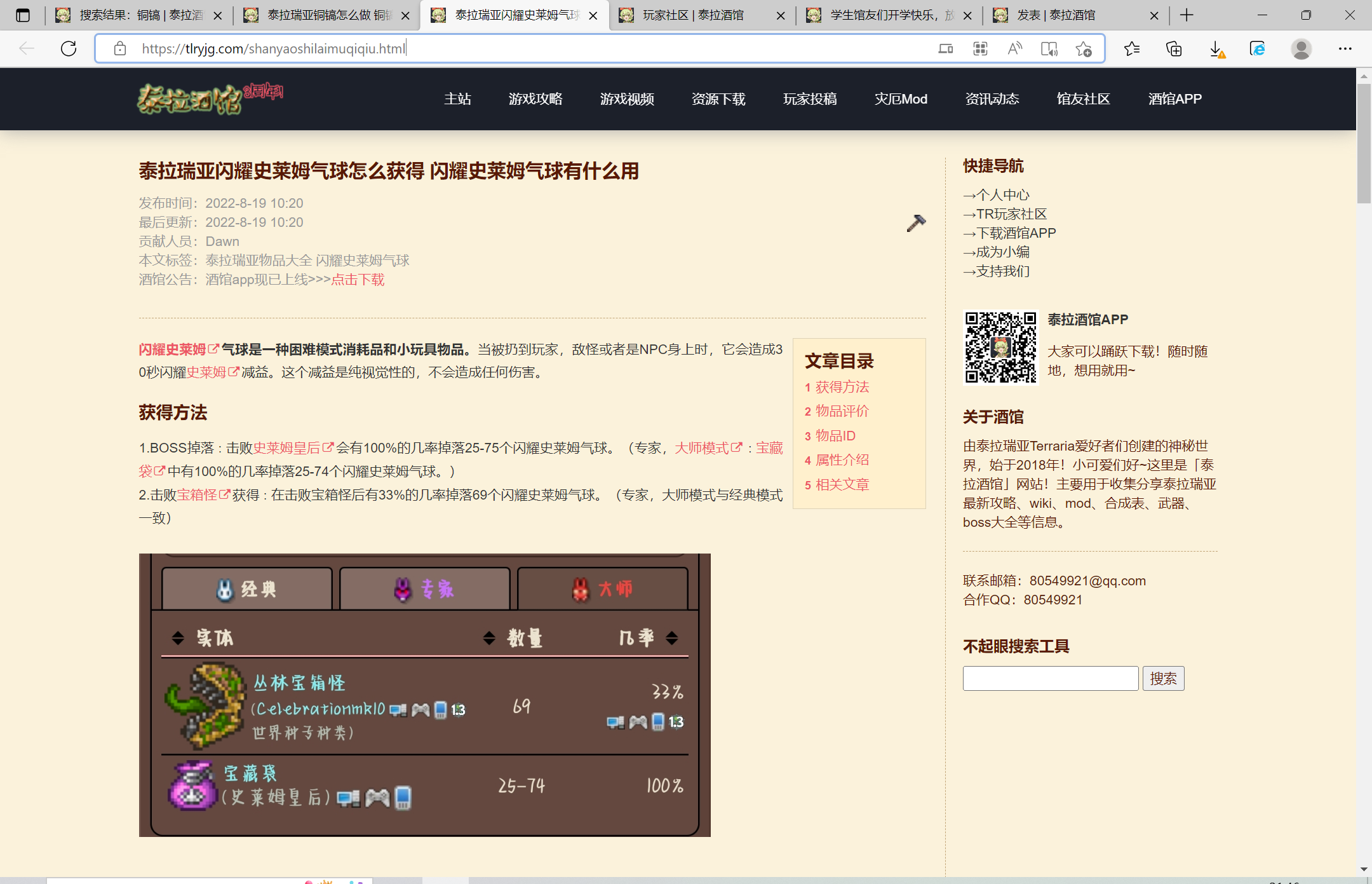Open the 游戏攻略 navigation menu
Screen dimensions: 1372x884
pos(535,99)
